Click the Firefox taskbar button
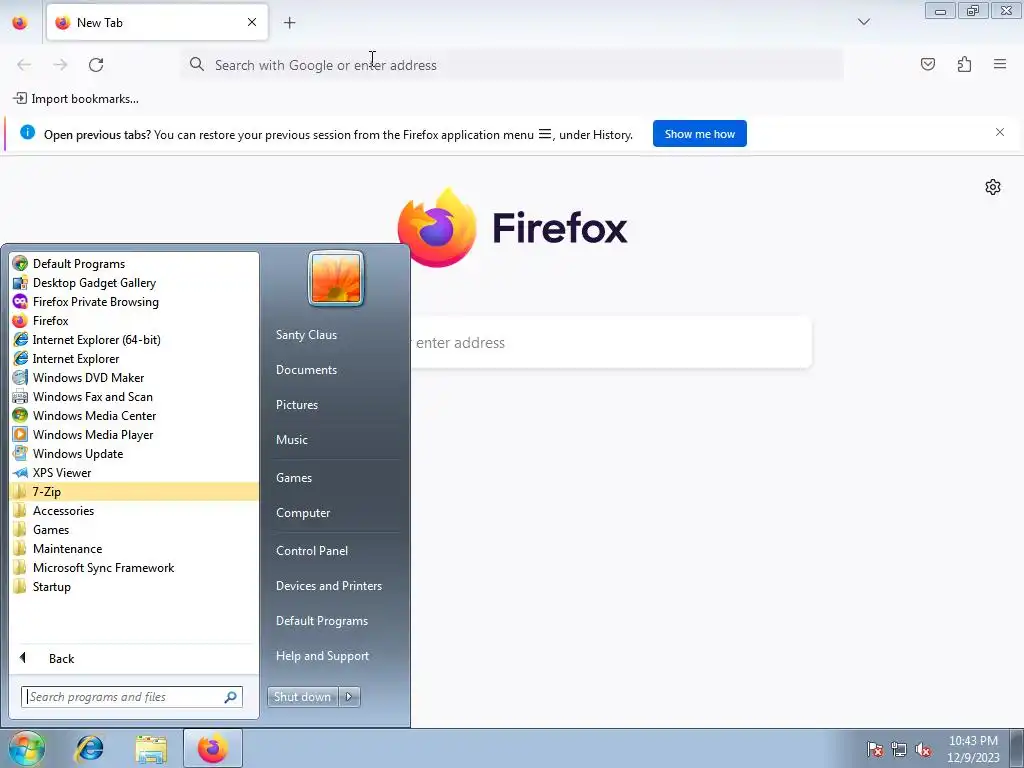 pos(213,748)
